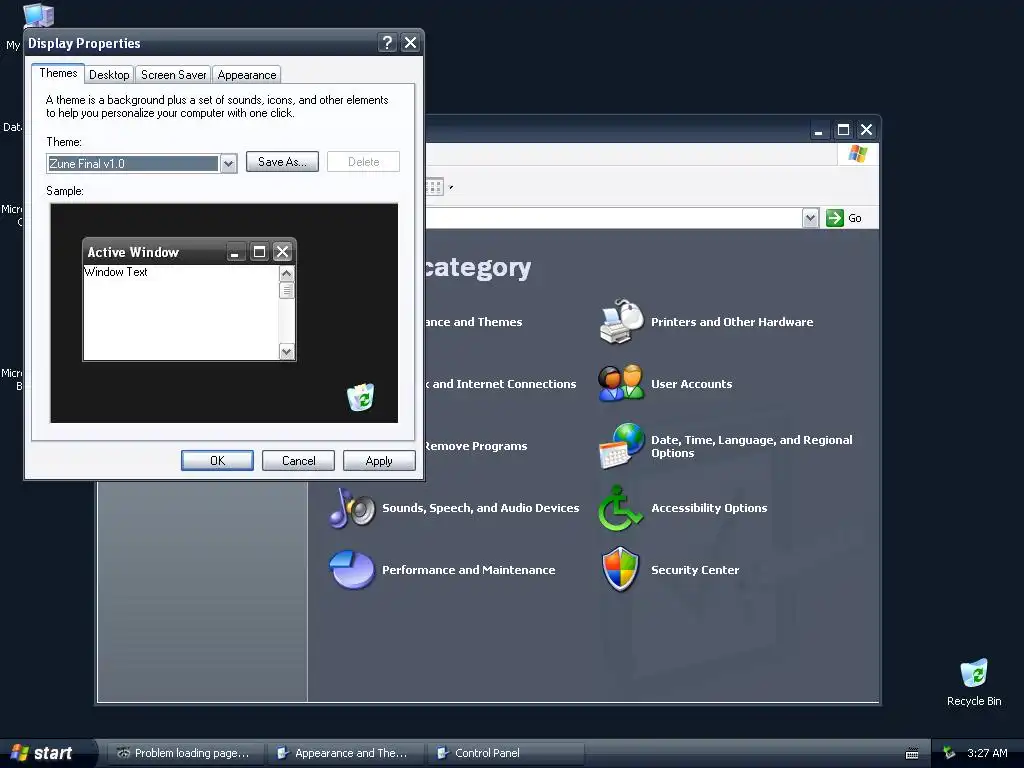Click the Apply button
This screenshot has width=1024, height=768.
379,460
